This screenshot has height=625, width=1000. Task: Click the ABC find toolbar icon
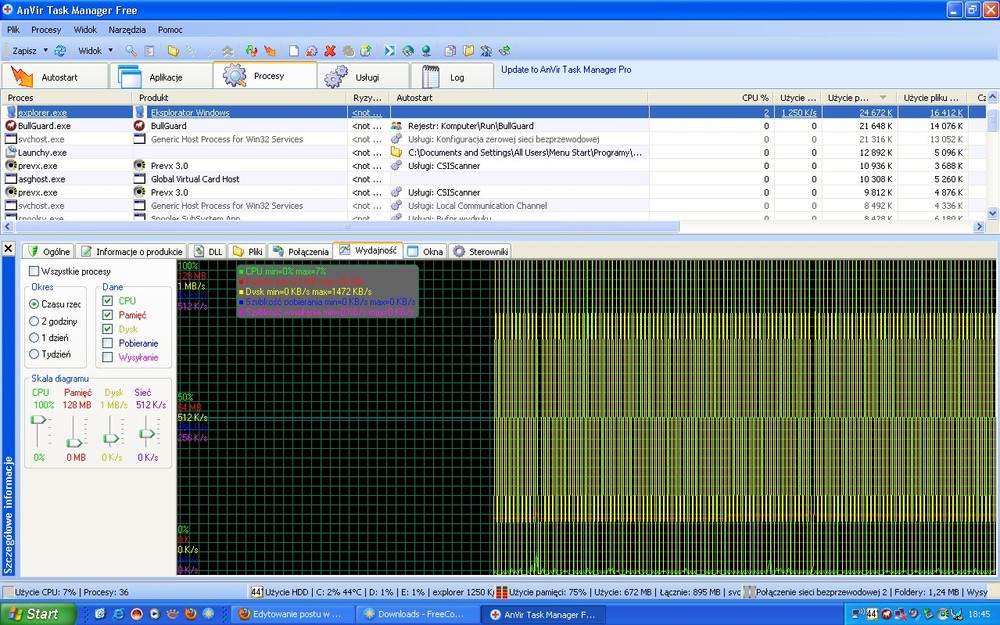click(487, 50)
